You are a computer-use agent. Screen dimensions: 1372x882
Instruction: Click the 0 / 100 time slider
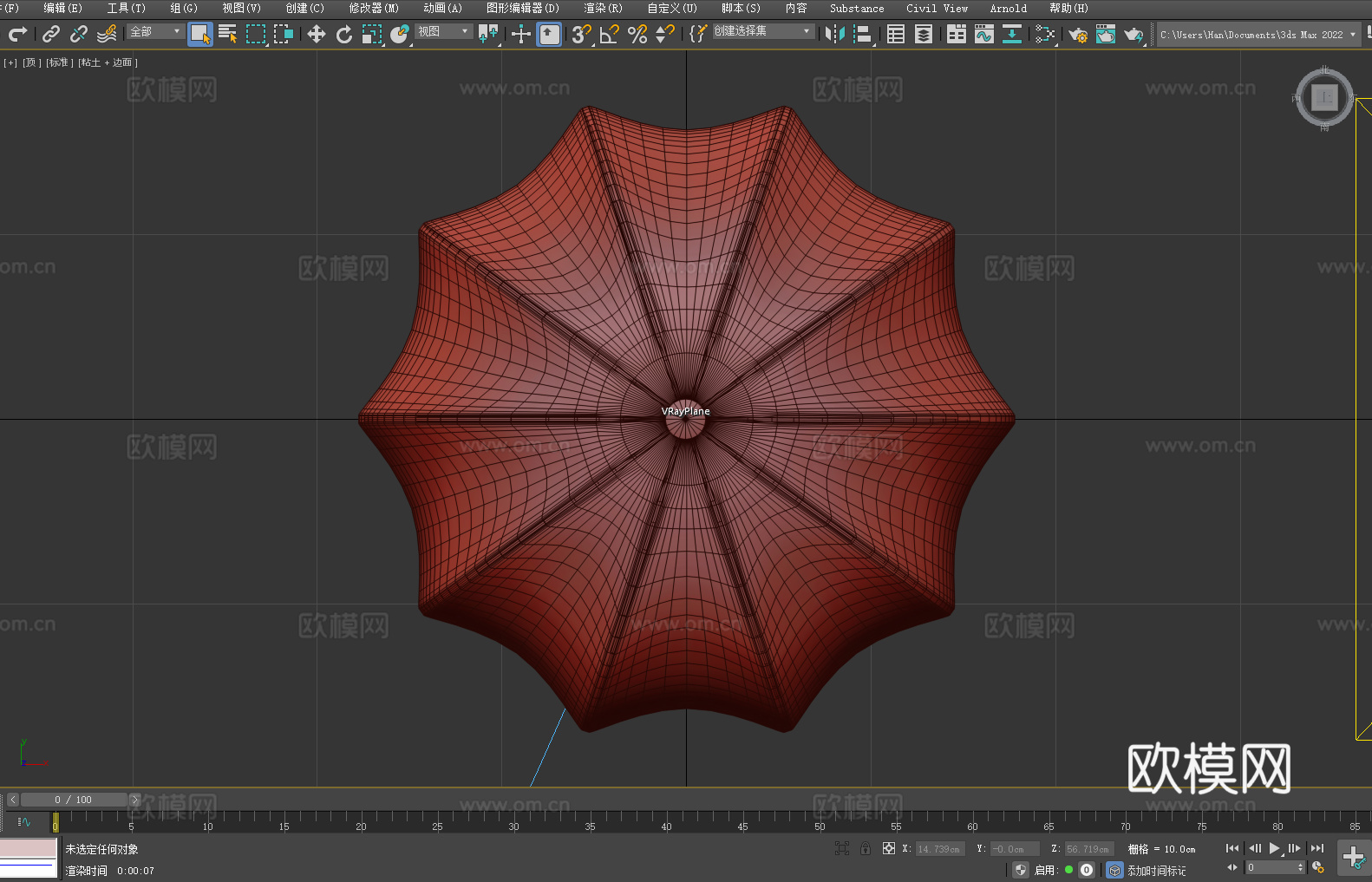click(74, 800)
